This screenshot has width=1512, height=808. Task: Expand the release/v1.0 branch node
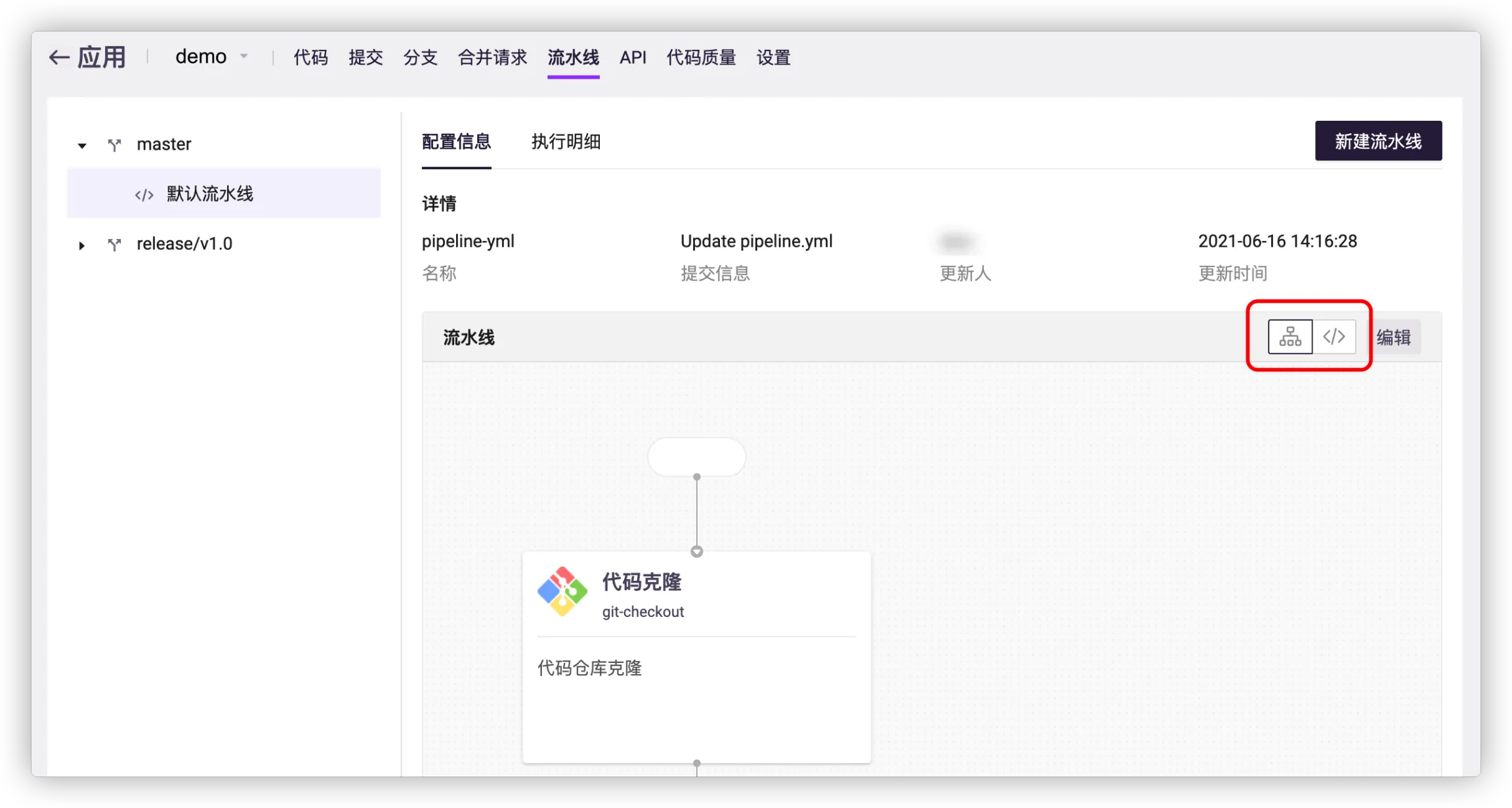pos(82,245)
